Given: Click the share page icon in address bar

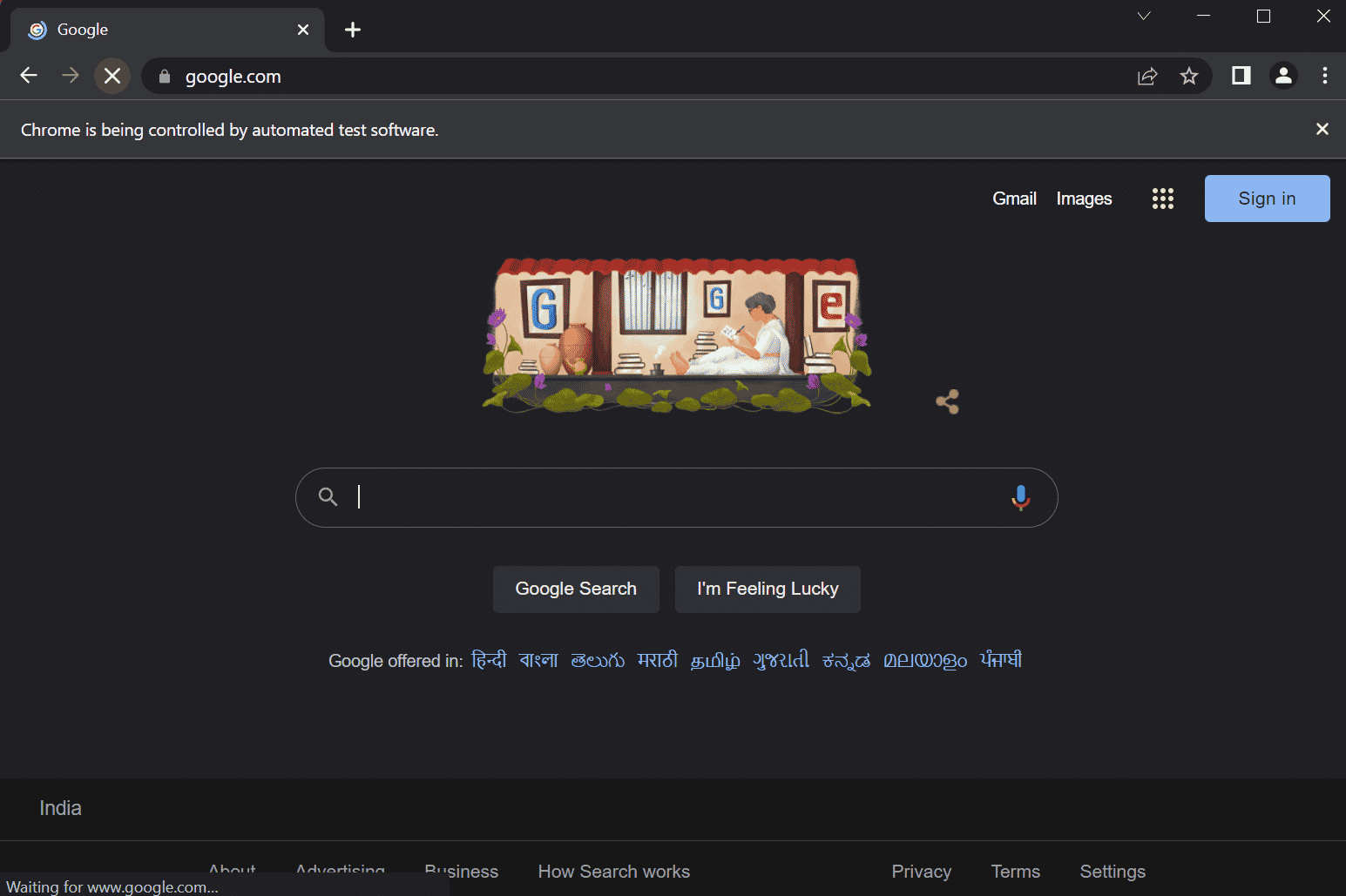Looking at the screenshot, I should [1147, 77].
